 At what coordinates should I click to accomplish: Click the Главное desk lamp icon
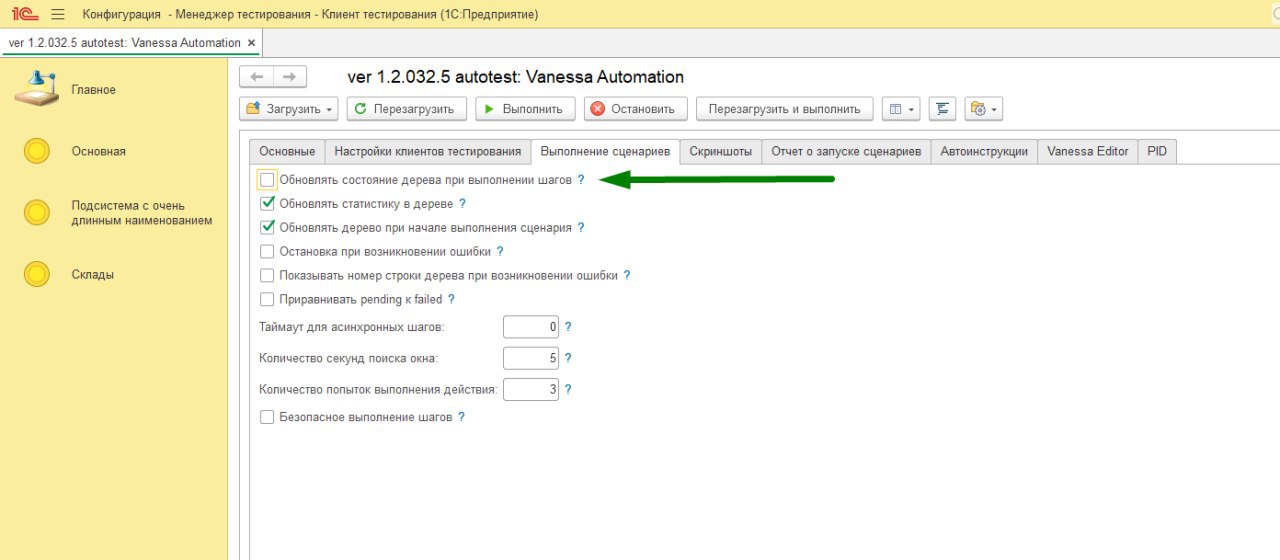[x=37, y=89]
